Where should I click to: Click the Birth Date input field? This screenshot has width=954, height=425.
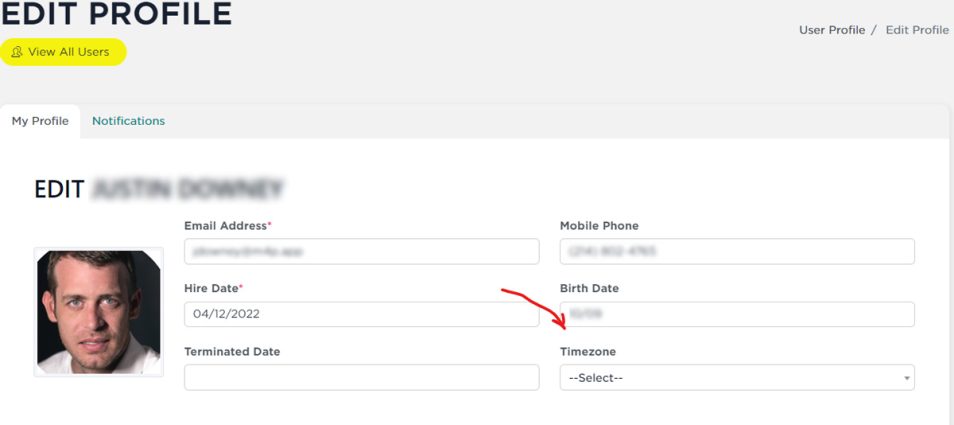pyautogui.click(x=737, y=314)
